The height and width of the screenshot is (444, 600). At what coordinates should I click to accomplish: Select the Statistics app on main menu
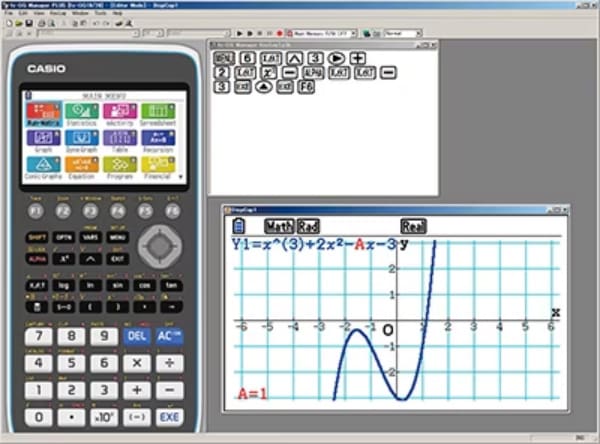(81, 114)
